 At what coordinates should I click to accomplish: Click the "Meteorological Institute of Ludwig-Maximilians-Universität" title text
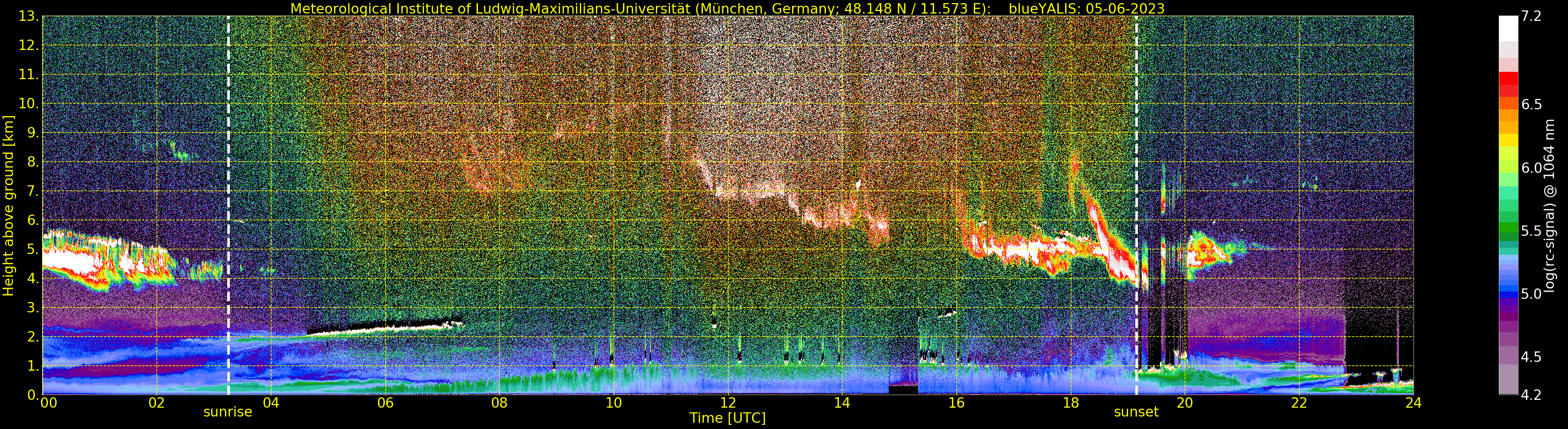point(490,8)
